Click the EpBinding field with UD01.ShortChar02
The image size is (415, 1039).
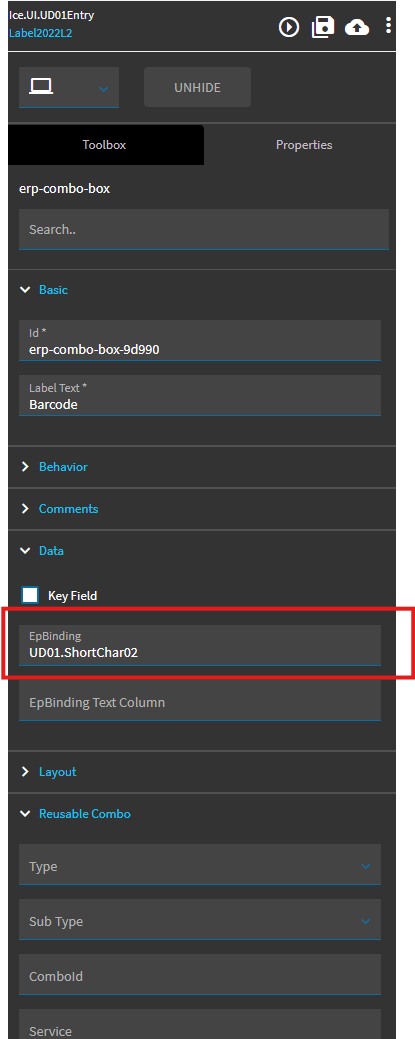[200, 645]
